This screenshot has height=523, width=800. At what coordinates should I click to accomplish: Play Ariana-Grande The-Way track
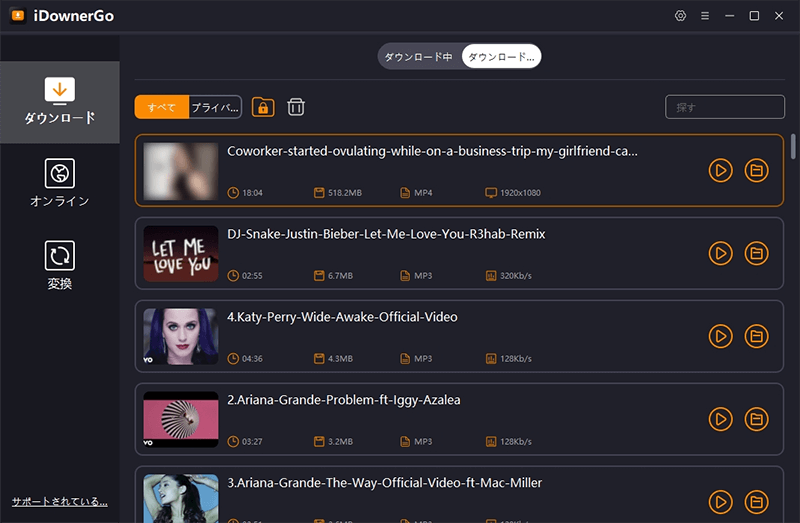tap(720, 502)
